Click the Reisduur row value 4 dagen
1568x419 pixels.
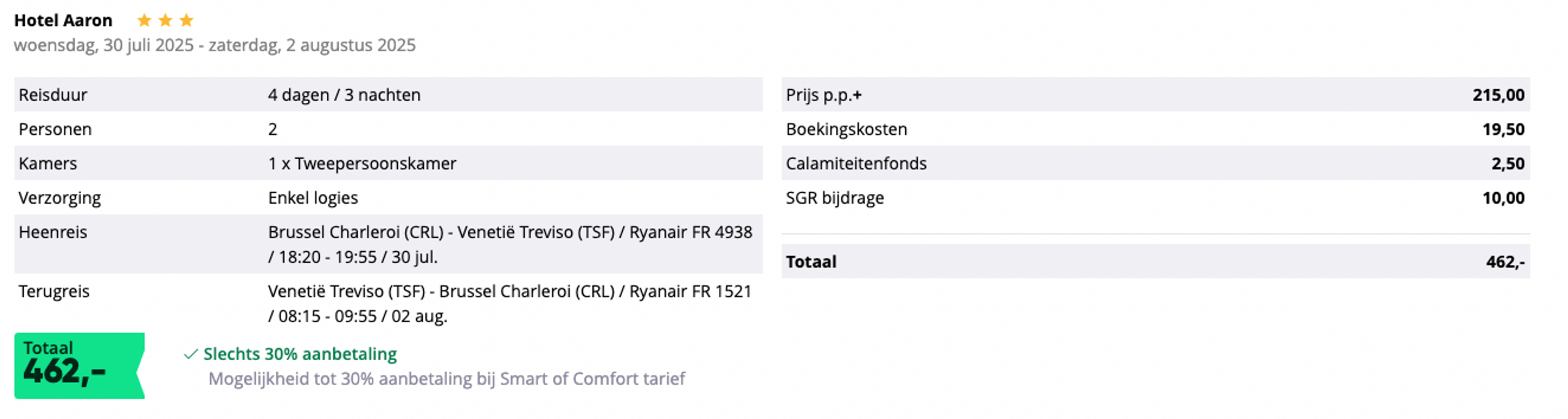pos(344,95)
